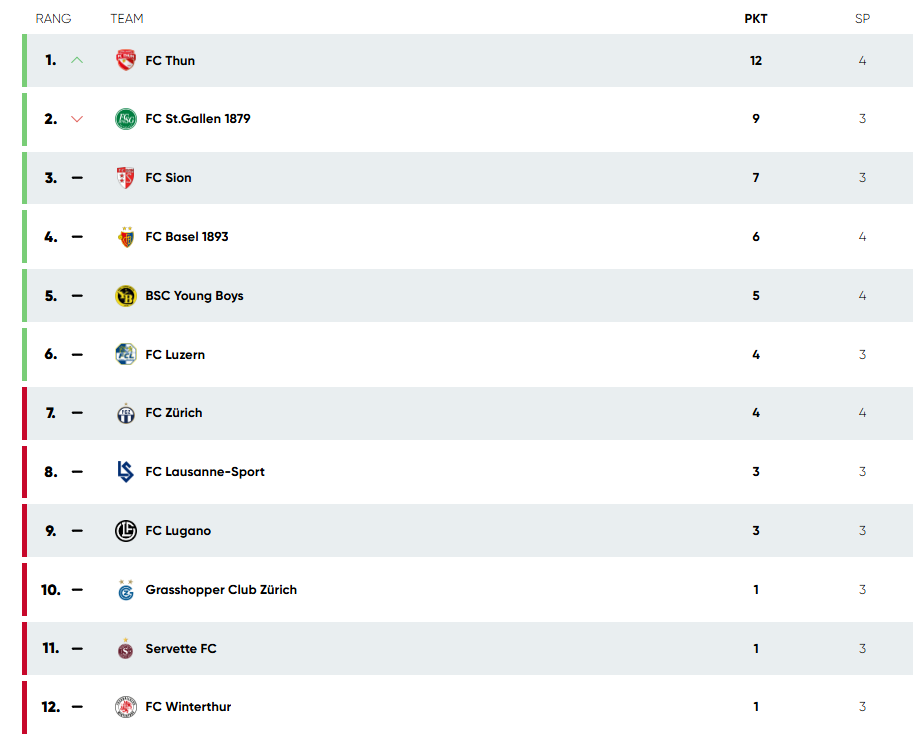
Task: Open the FC Winterthur club logo
Action: 126,707
